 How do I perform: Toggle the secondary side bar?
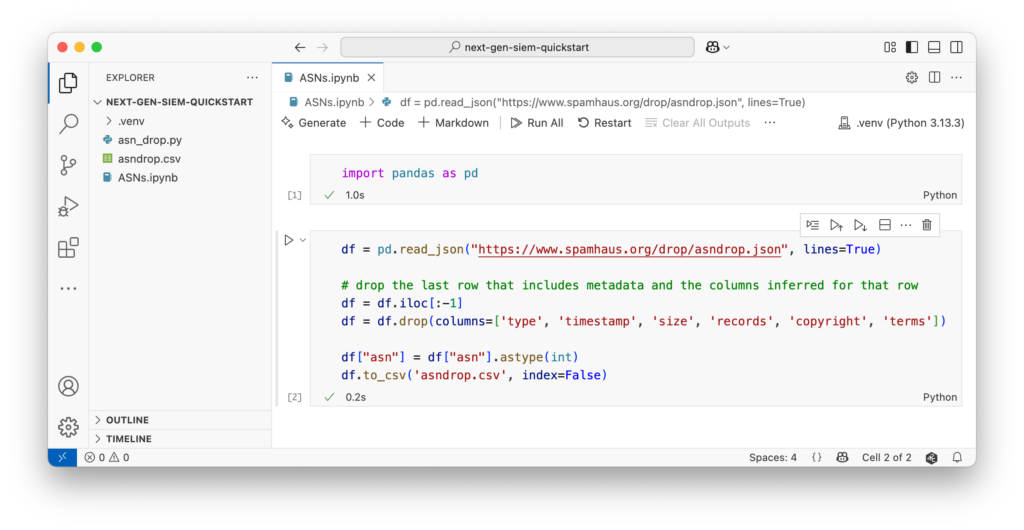(x=957, y=47)
